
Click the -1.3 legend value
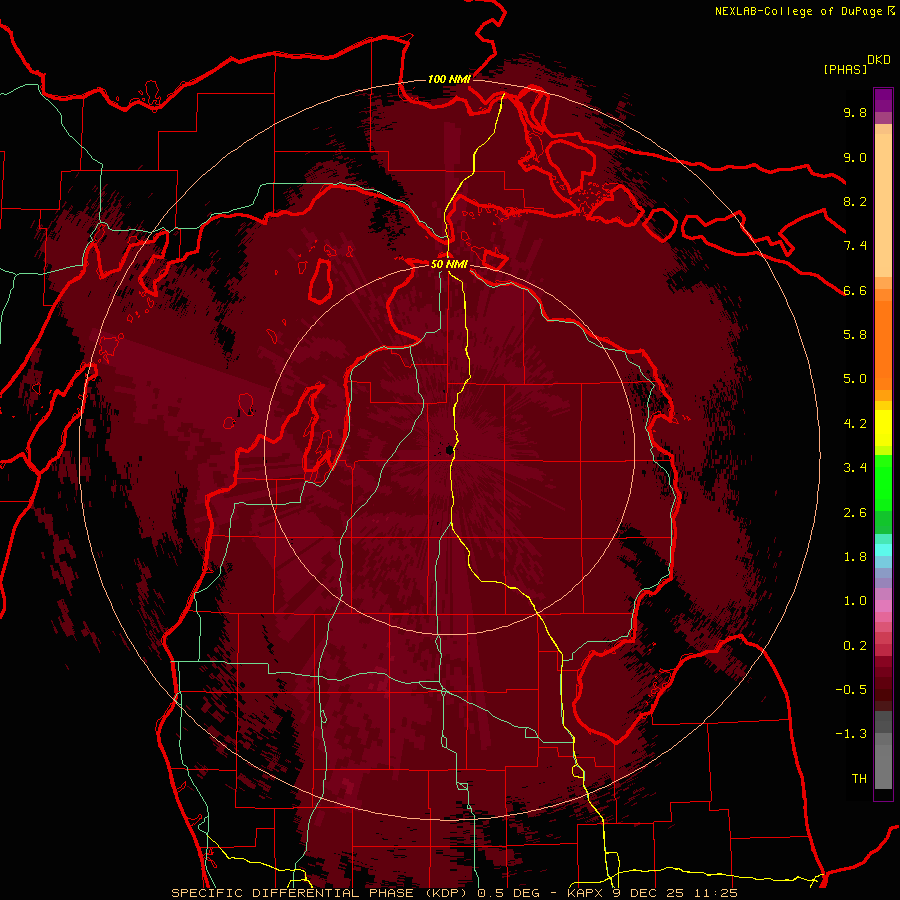[851, 734]
